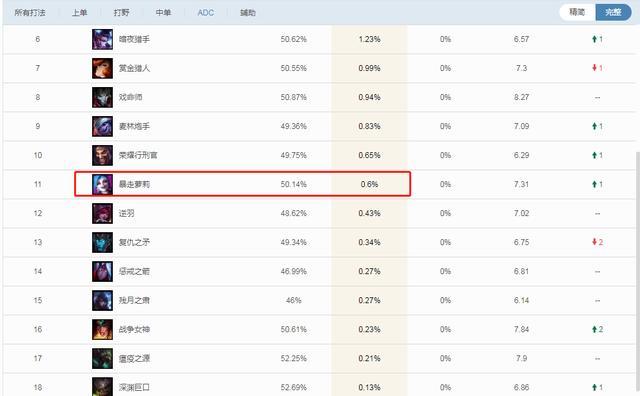This screenshot has width=640, height=396.
Task: Select the 辅助 tab
Action: [248, 13]
